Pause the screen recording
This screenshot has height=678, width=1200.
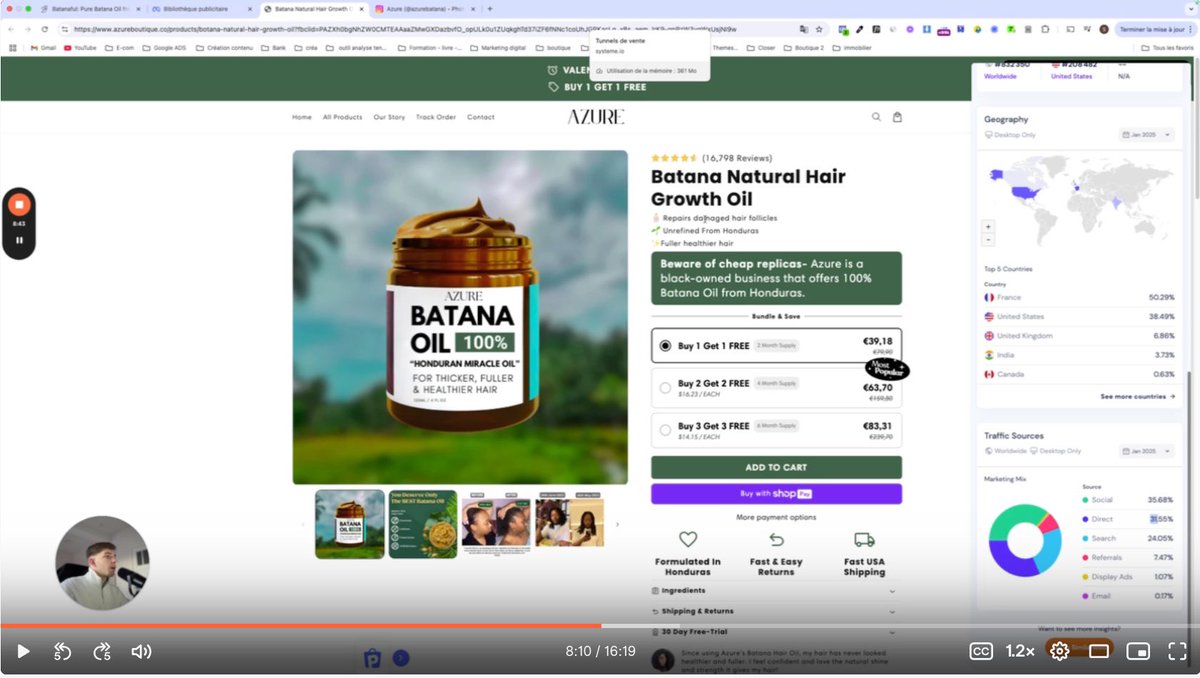(x=18, y=240)
